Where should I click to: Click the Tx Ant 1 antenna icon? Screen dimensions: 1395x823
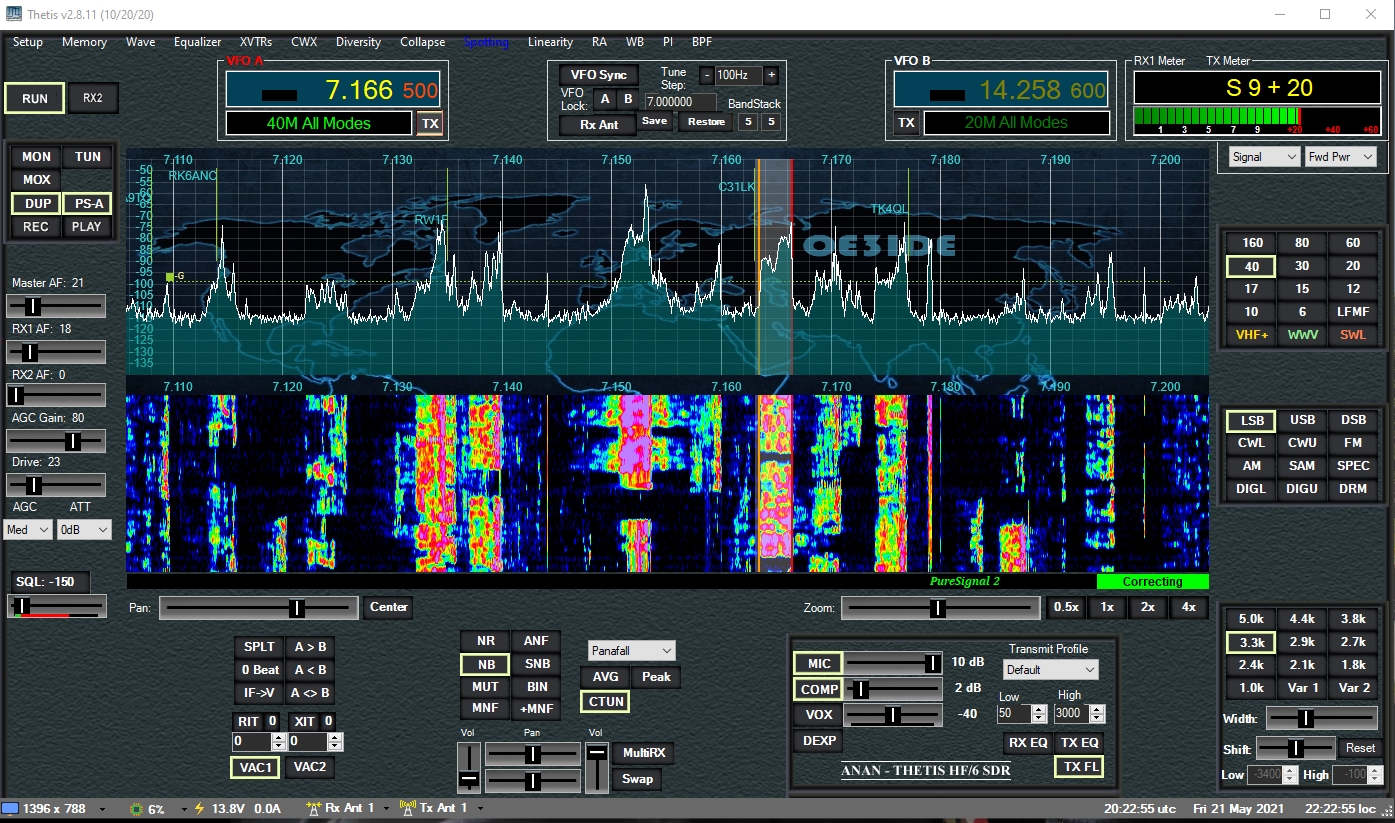(x=407, y=808)
